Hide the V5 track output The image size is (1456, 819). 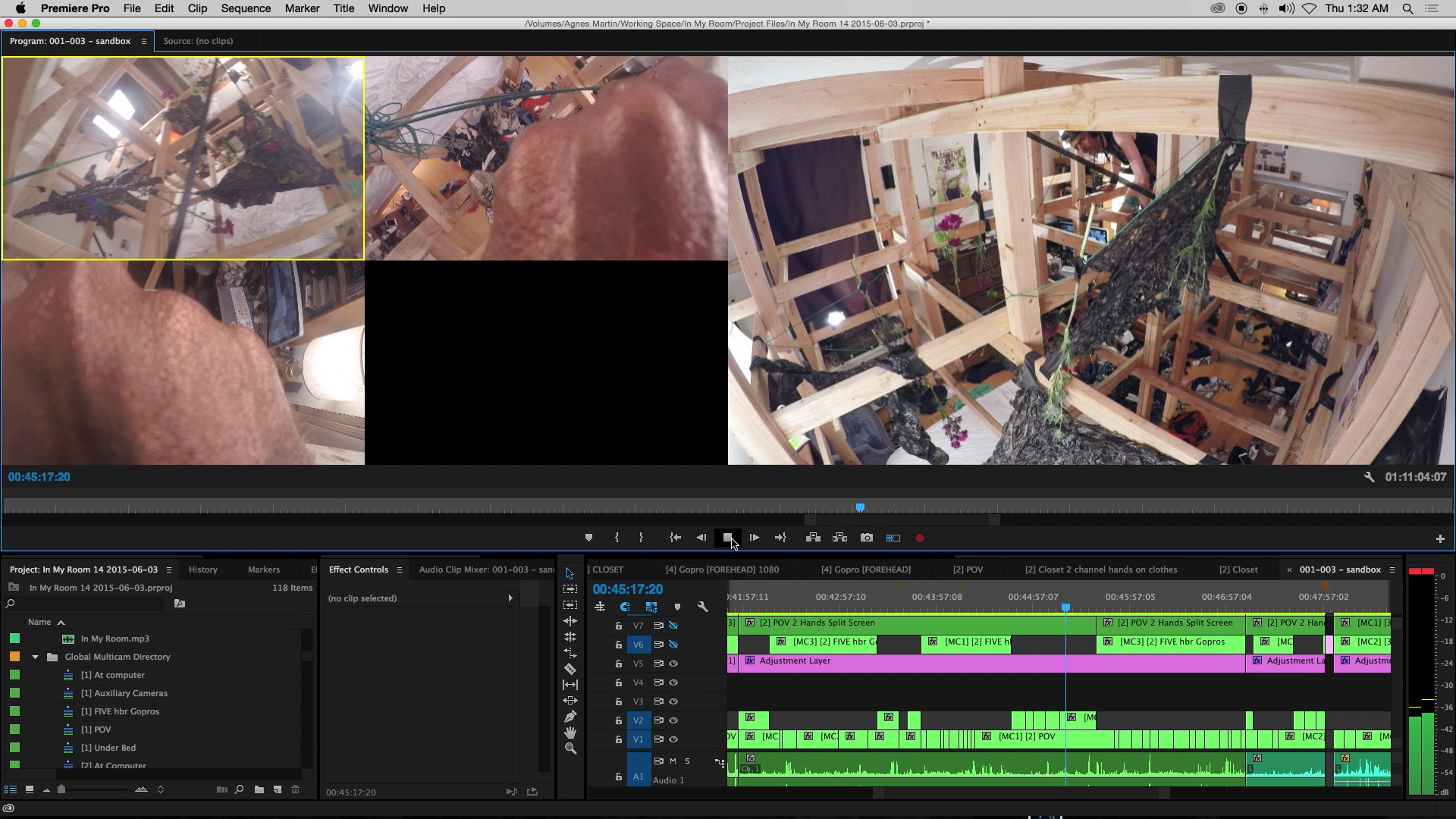point(673,664)
